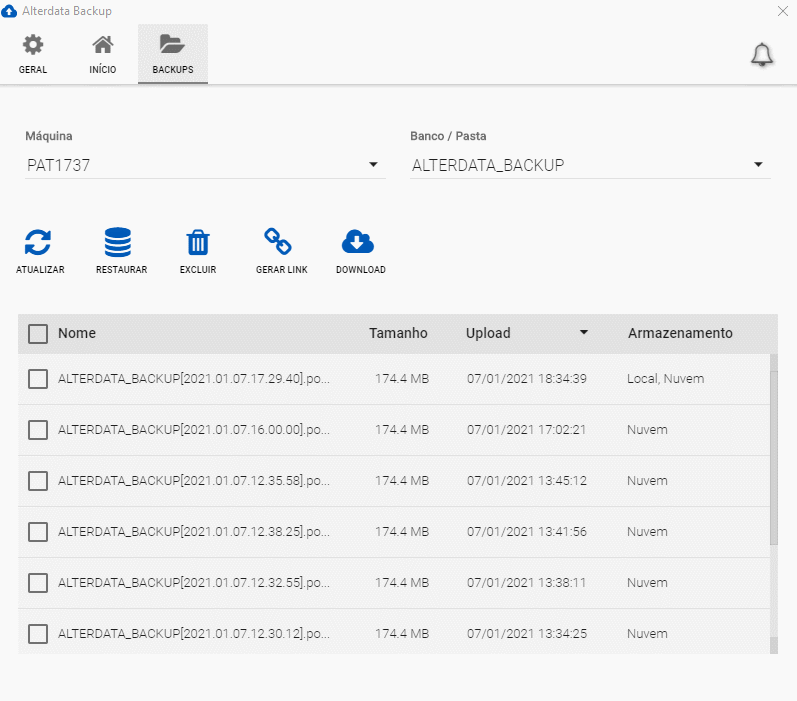Click the Download cloud icon

coord(357,242)
